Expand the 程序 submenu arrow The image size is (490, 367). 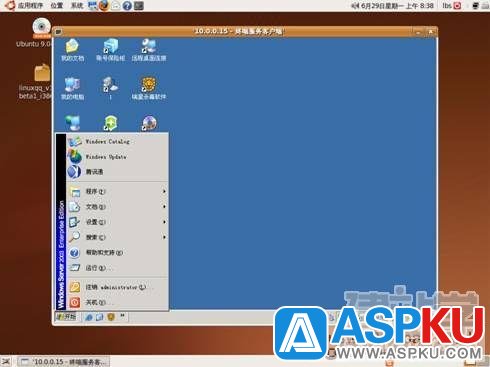pyautogui.click(x=164, y=192)
